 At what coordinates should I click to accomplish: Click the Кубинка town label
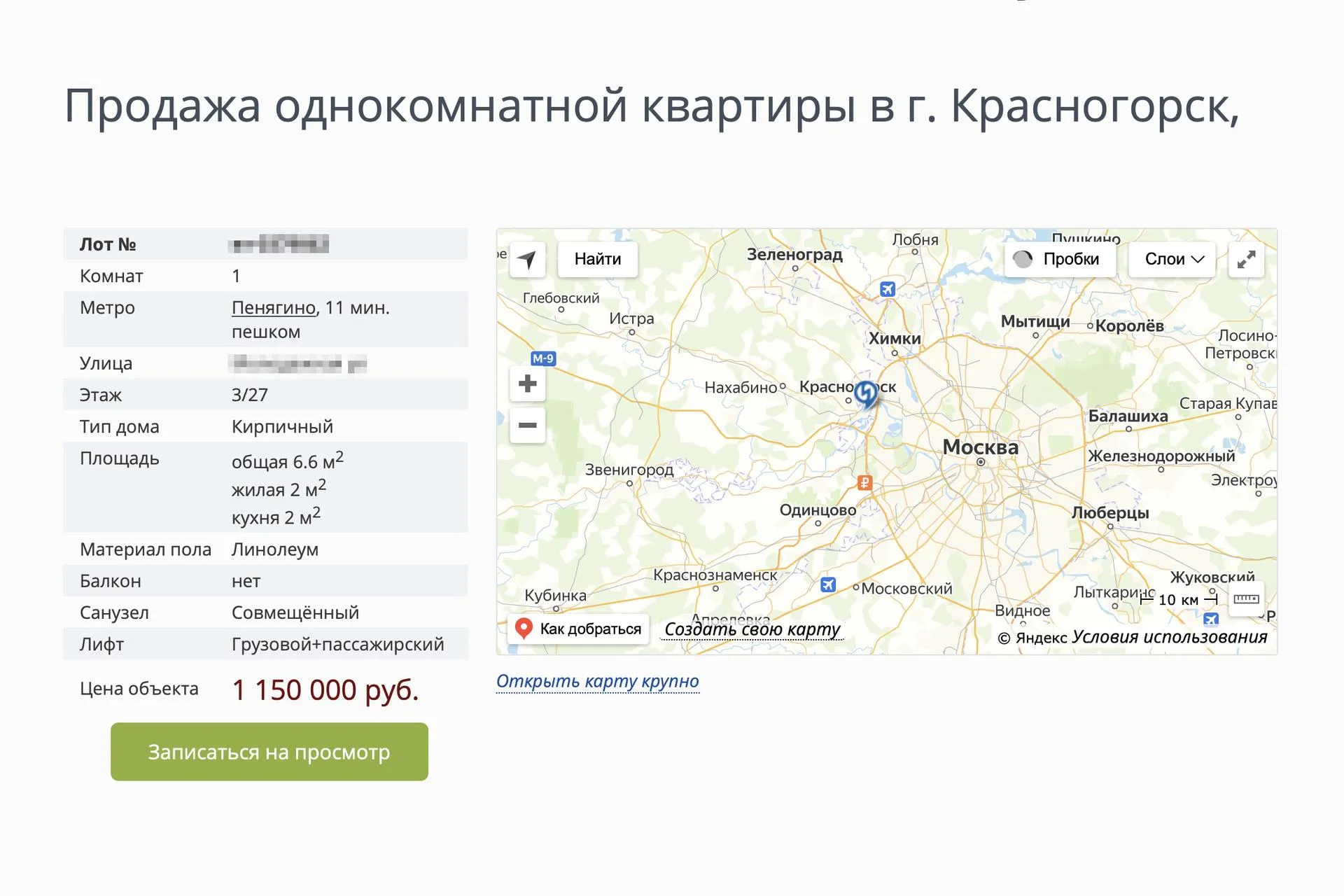click(556, 596)
